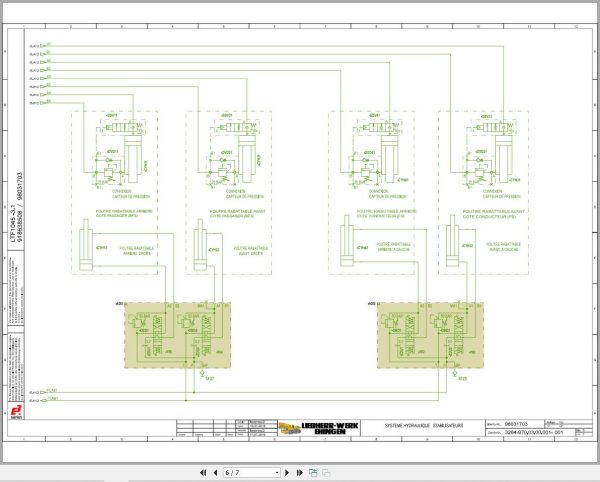Click the SYSTEME HYDRAULIQUE STABILISATEURS title
Screen dimensions: 600x482
tap(424, 425)
